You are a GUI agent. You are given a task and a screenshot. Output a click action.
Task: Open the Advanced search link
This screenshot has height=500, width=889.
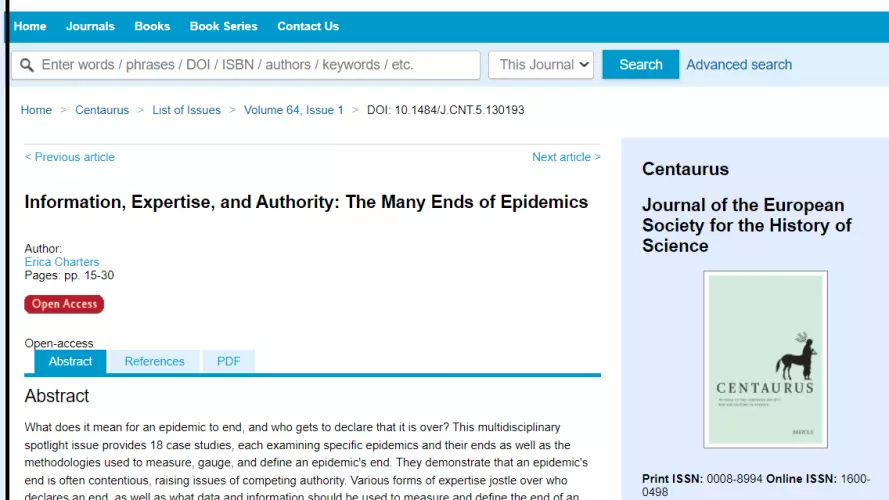click(x=739, y=65)
